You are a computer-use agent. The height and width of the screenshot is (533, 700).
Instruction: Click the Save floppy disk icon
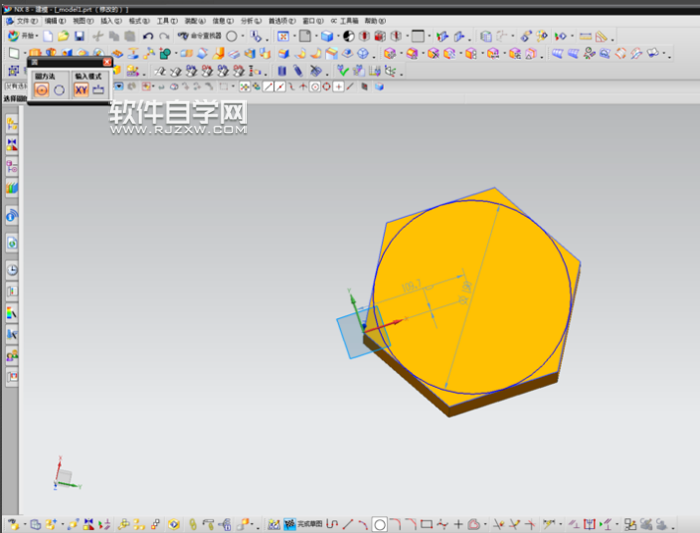(x=79, y=36)
